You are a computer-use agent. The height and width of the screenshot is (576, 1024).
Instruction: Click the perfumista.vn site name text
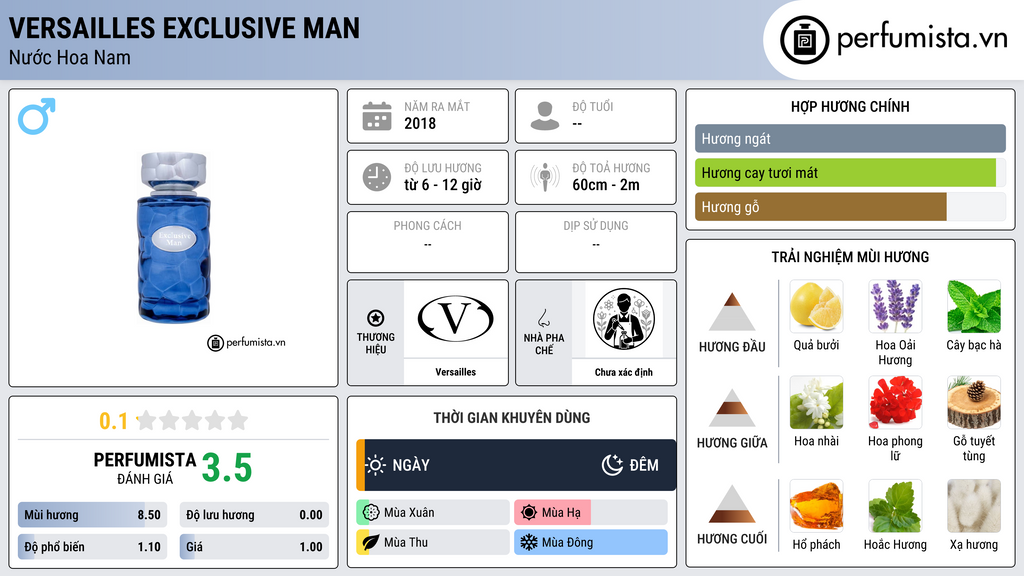[922, 38]
